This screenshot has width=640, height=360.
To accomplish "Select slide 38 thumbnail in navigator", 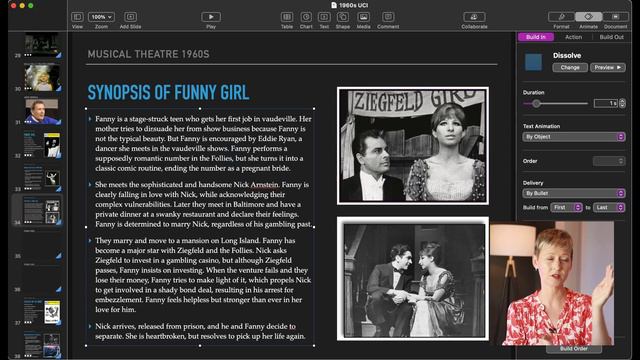I will tap(42, 345).
